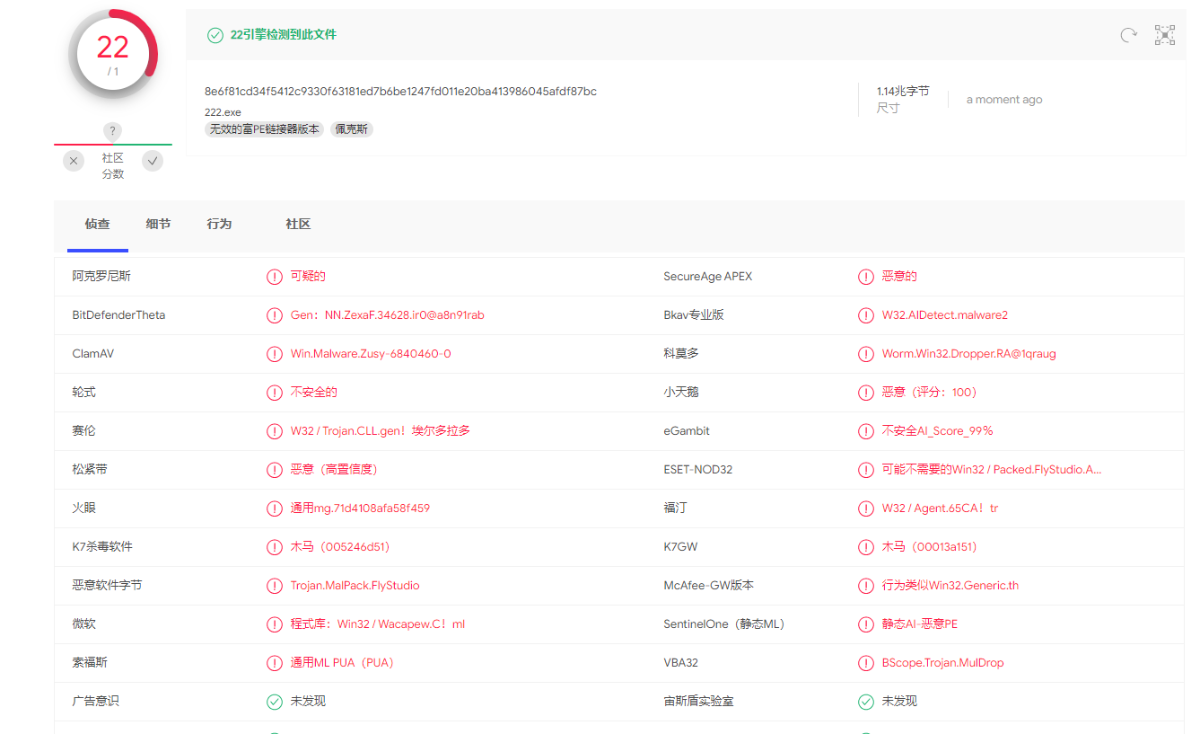Viewport: 1200px width, 734px height.
Task: Click the Gen：NN.ZexaF.34628 detection result
Action: point(387,315)
